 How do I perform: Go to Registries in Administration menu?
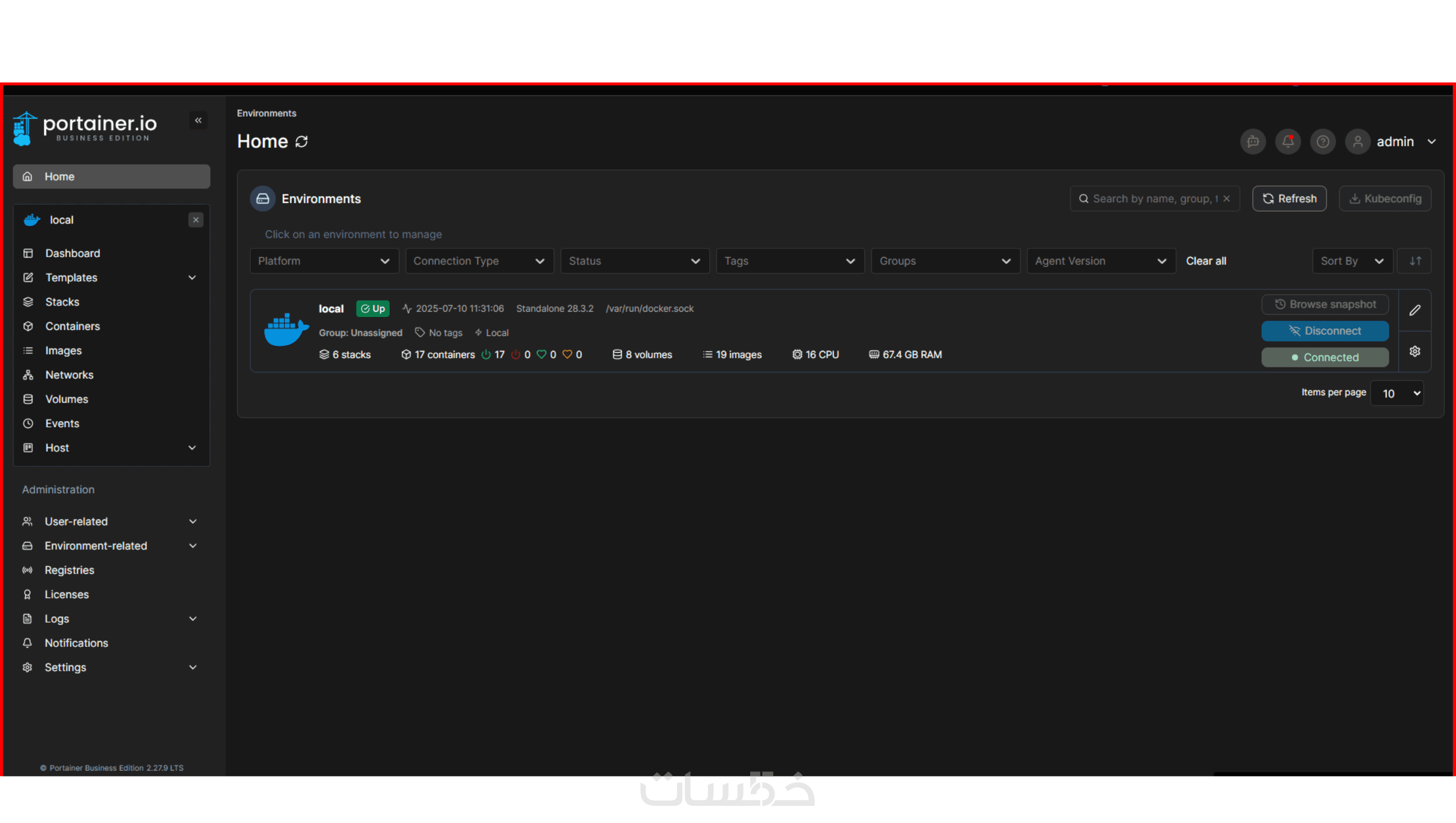click(69, 570)
